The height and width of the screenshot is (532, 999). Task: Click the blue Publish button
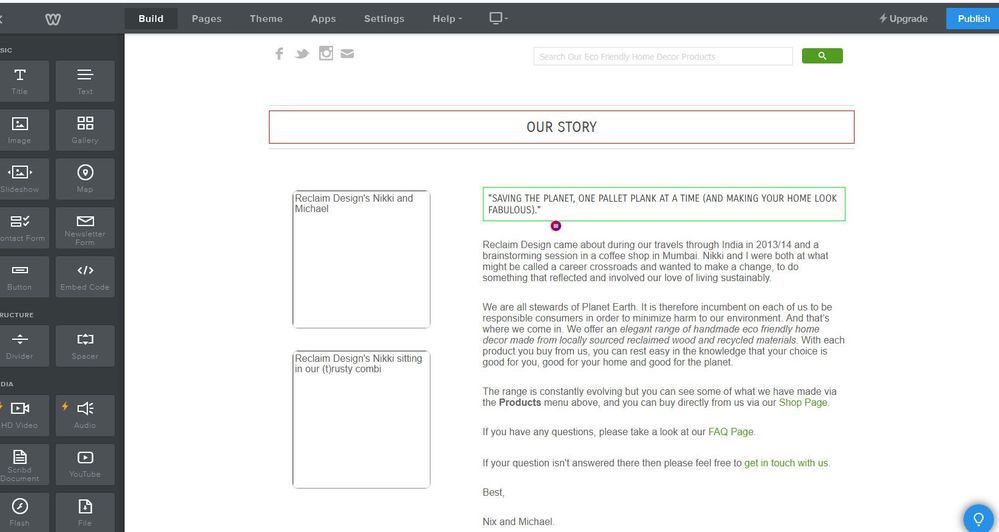972,19
